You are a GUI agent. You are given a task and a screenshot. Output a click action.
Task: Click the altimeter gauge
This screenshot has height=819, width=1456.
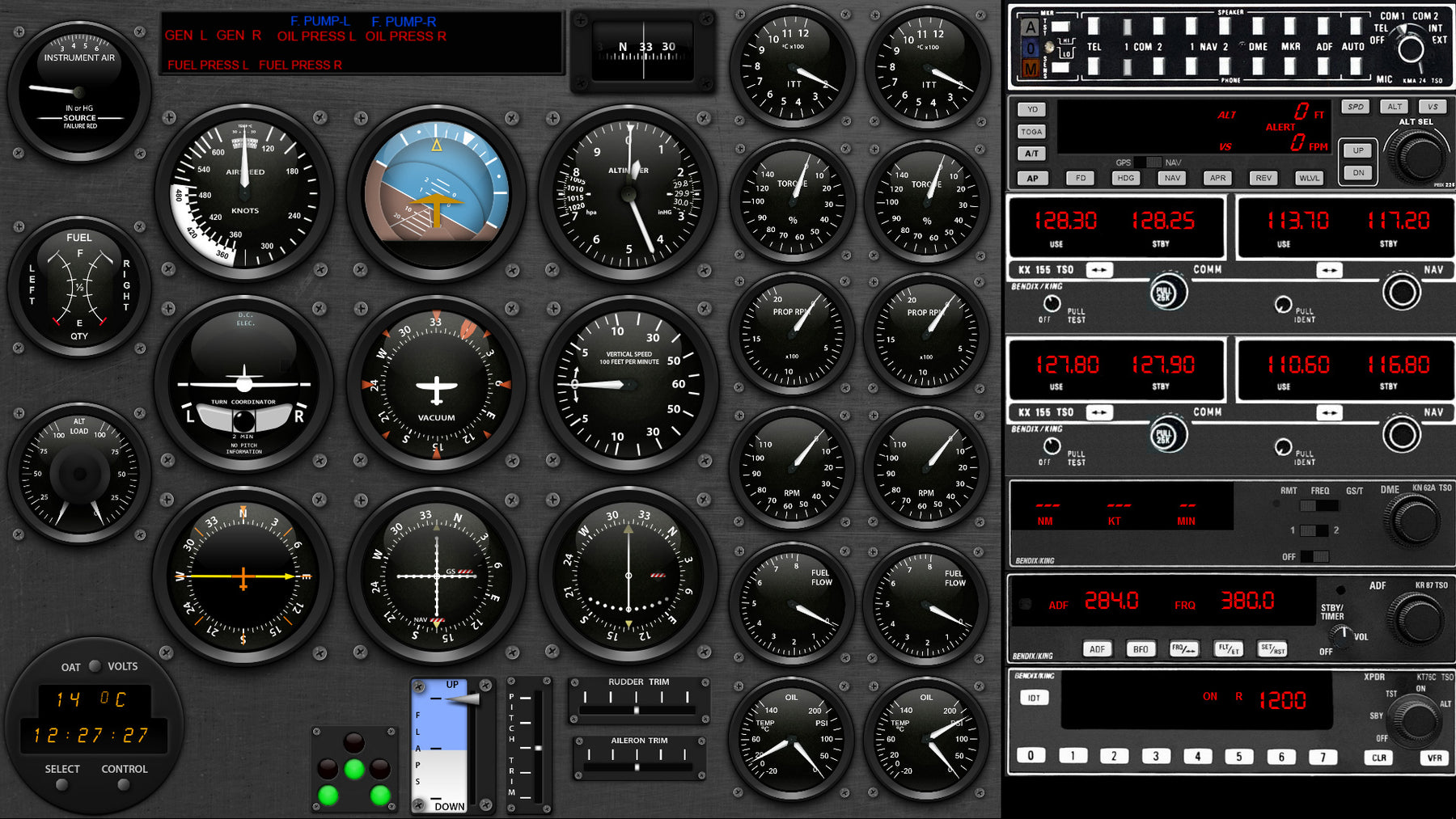(629, 192)
